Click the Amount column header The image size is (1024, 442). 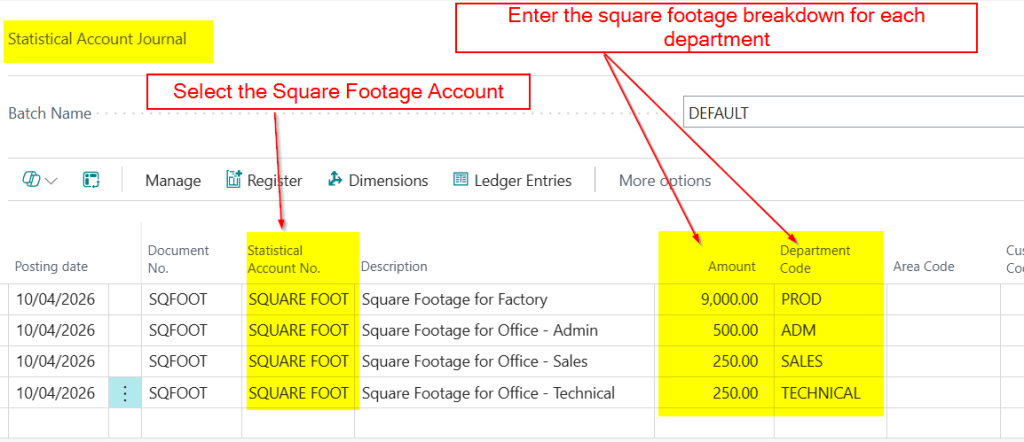732,266
